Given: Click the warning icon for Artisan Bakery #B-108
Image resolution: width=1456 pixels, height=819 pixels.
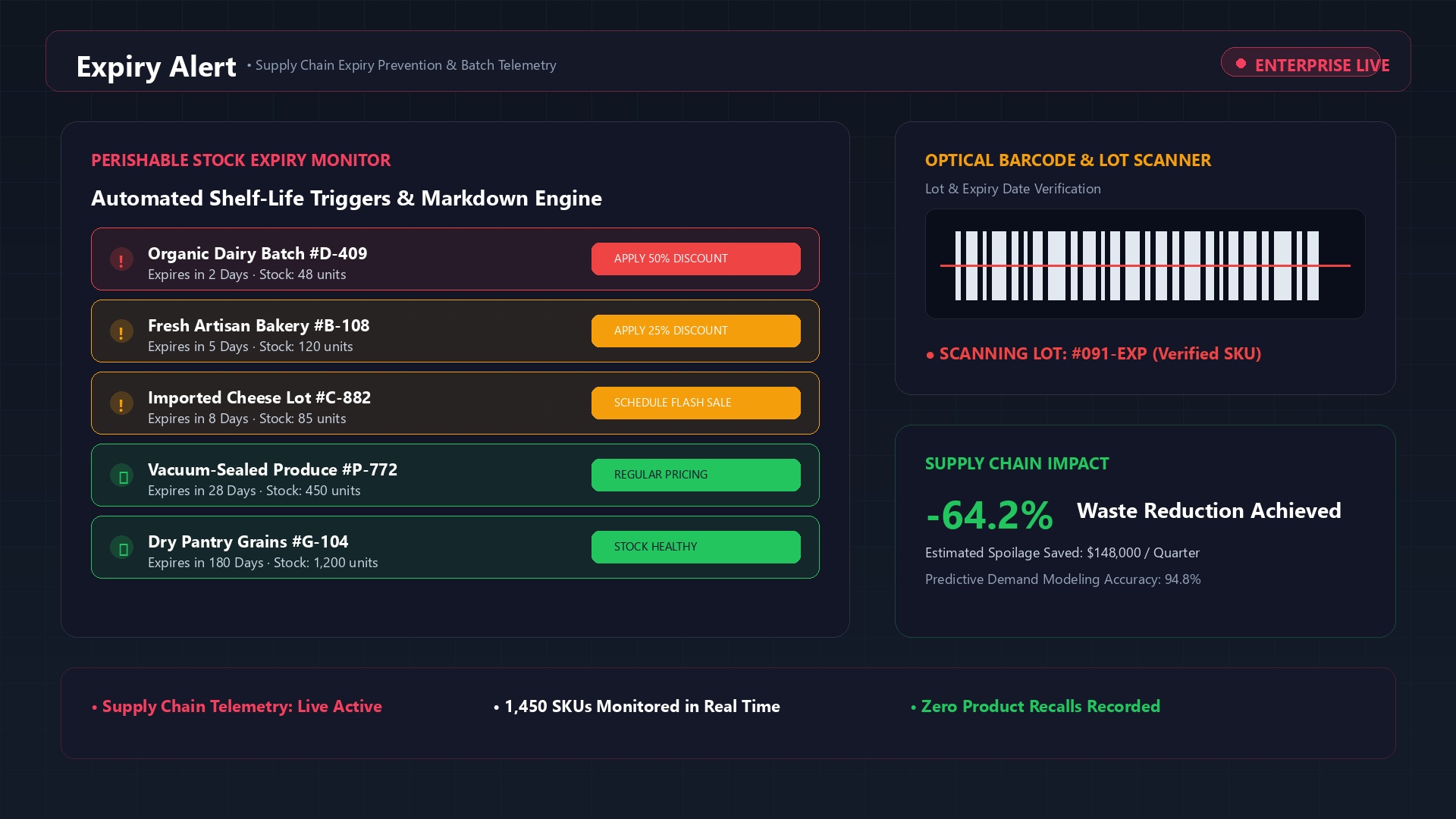Looking at the screenshot, I should point(121,331).
